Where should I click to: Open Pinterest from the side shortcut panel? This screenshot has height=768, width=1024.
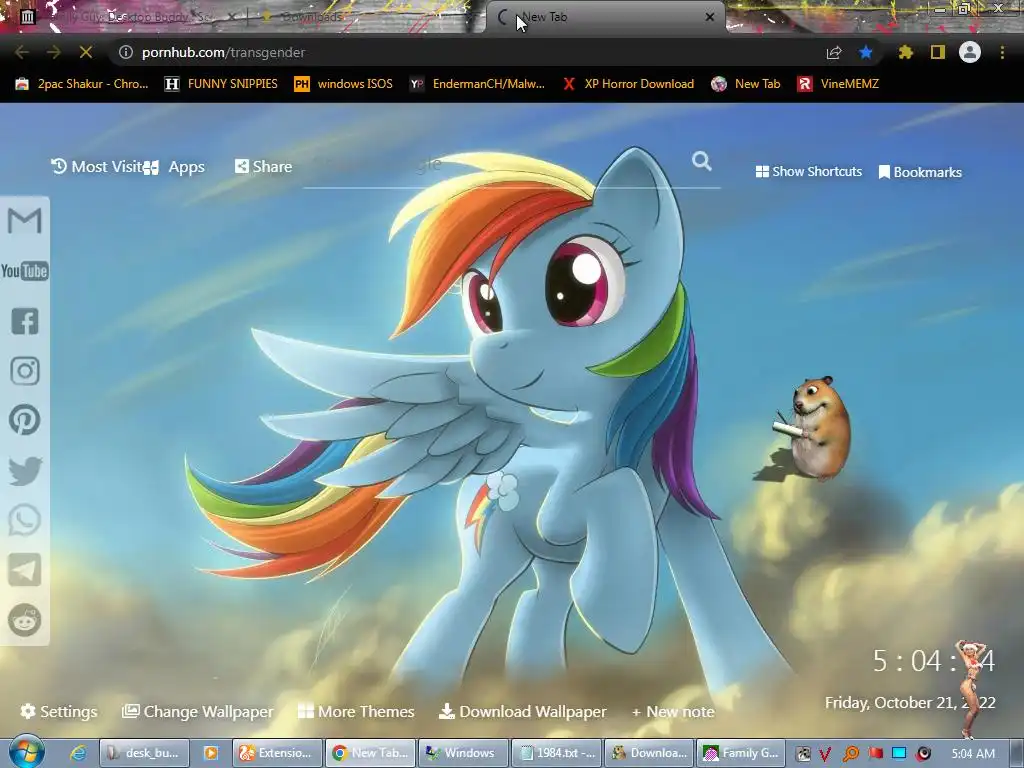point(25,420)
